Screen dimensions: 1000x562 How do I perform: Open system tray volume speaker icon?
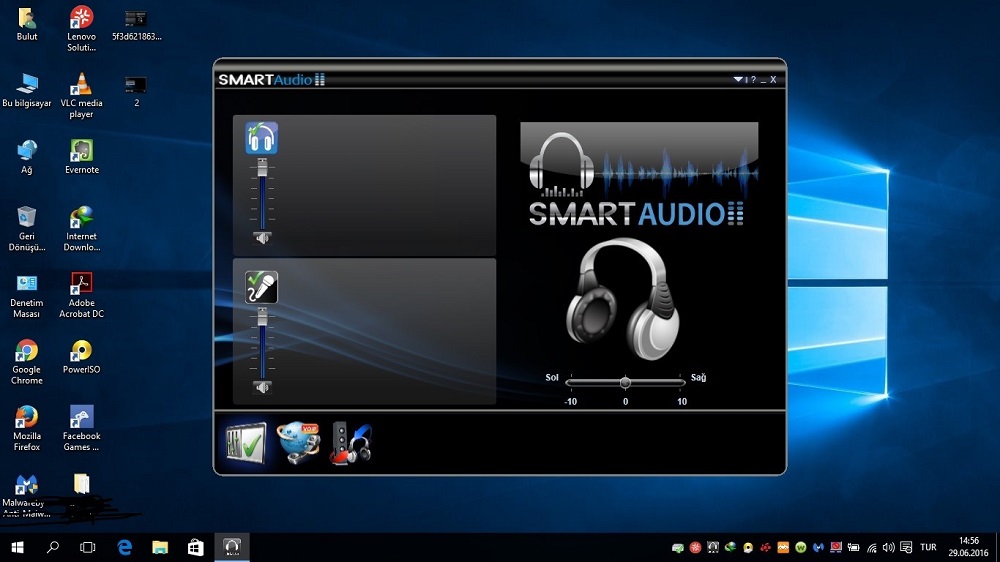(x=888, y=547)
